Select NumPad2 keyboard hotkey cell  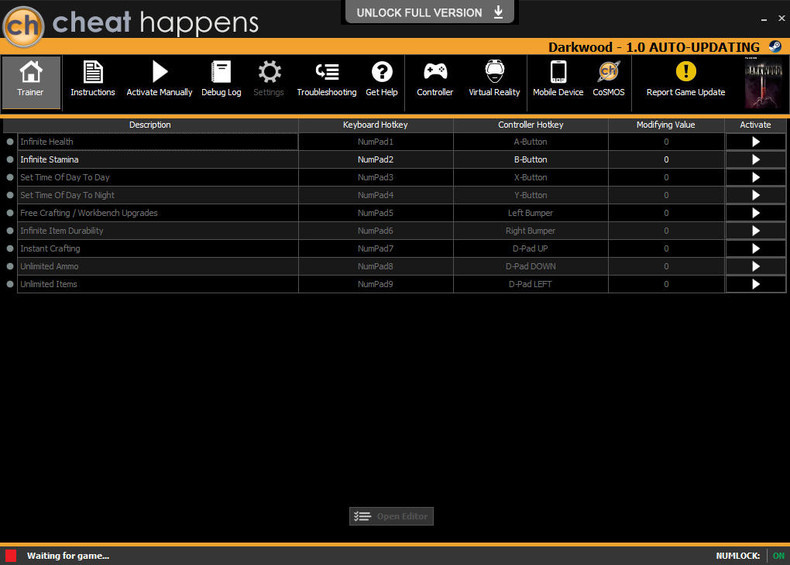375,160
